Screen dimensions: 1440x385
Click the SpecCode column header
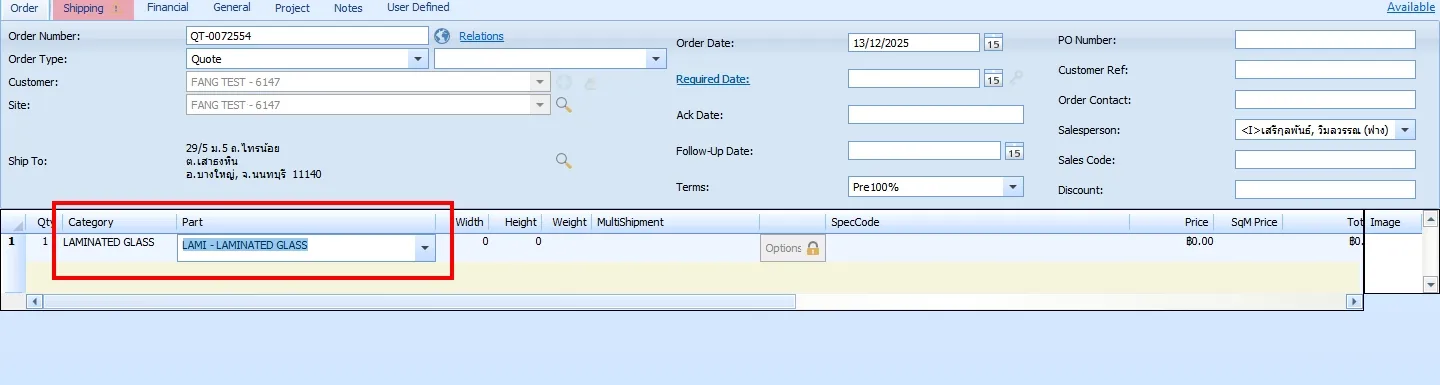(977, 222)
